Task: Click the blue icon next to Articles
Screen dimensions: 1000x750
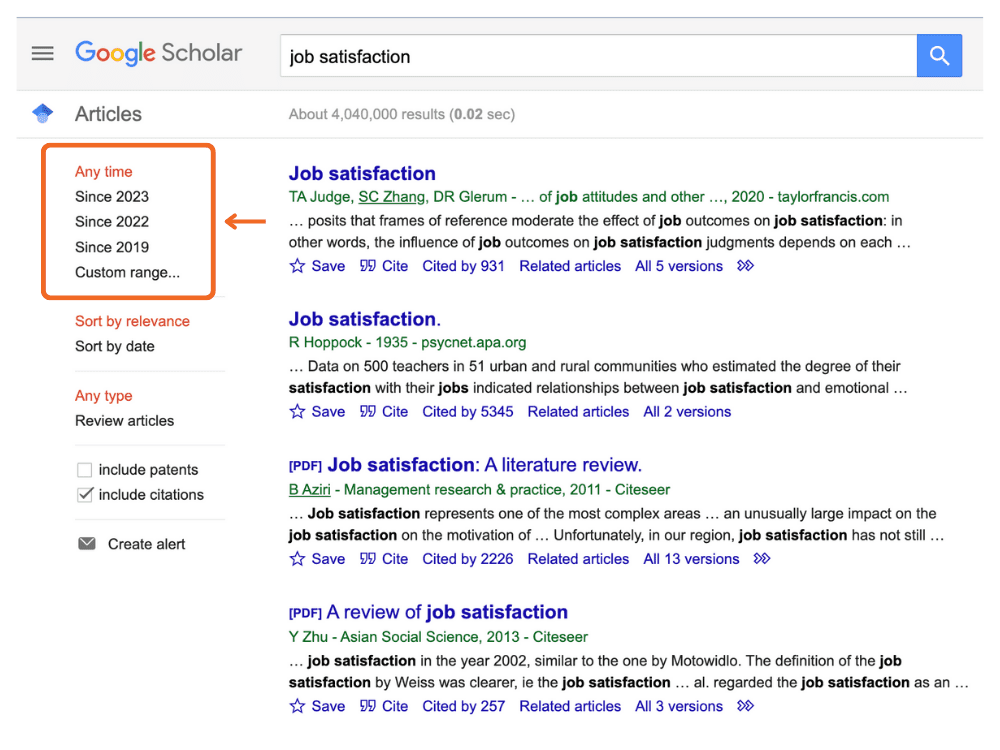Action: pyautogui.click(x=42, y=114)
